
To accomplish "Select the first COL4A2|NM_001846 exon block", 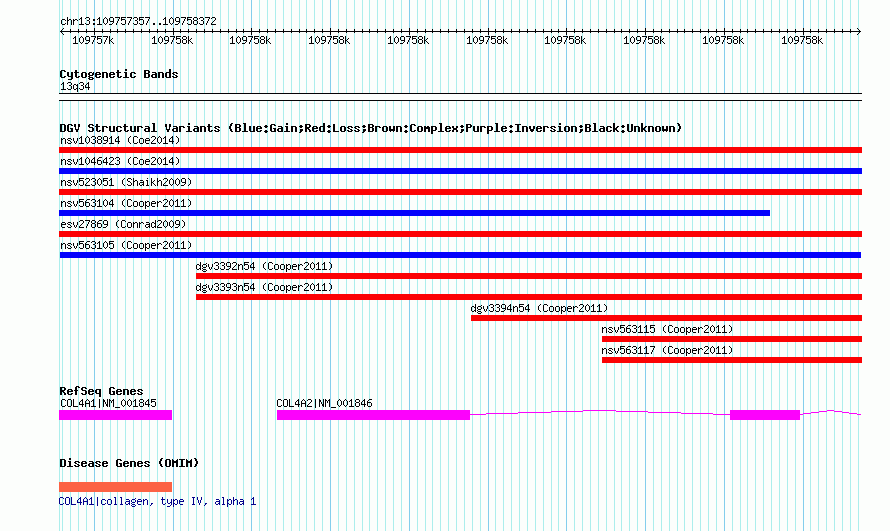I will pyautogui.click(x=373, y=415).
